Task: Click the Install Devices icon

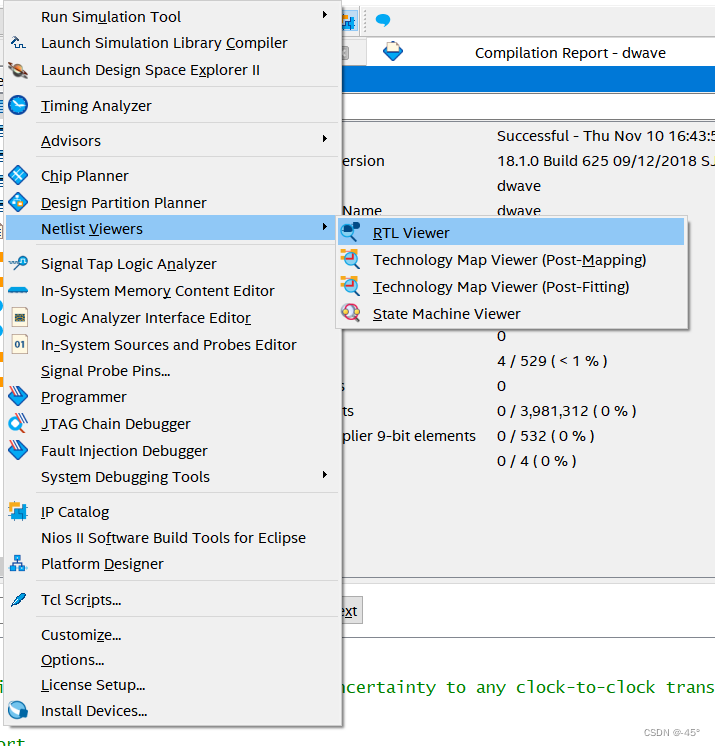Action: tap(18, 710)
